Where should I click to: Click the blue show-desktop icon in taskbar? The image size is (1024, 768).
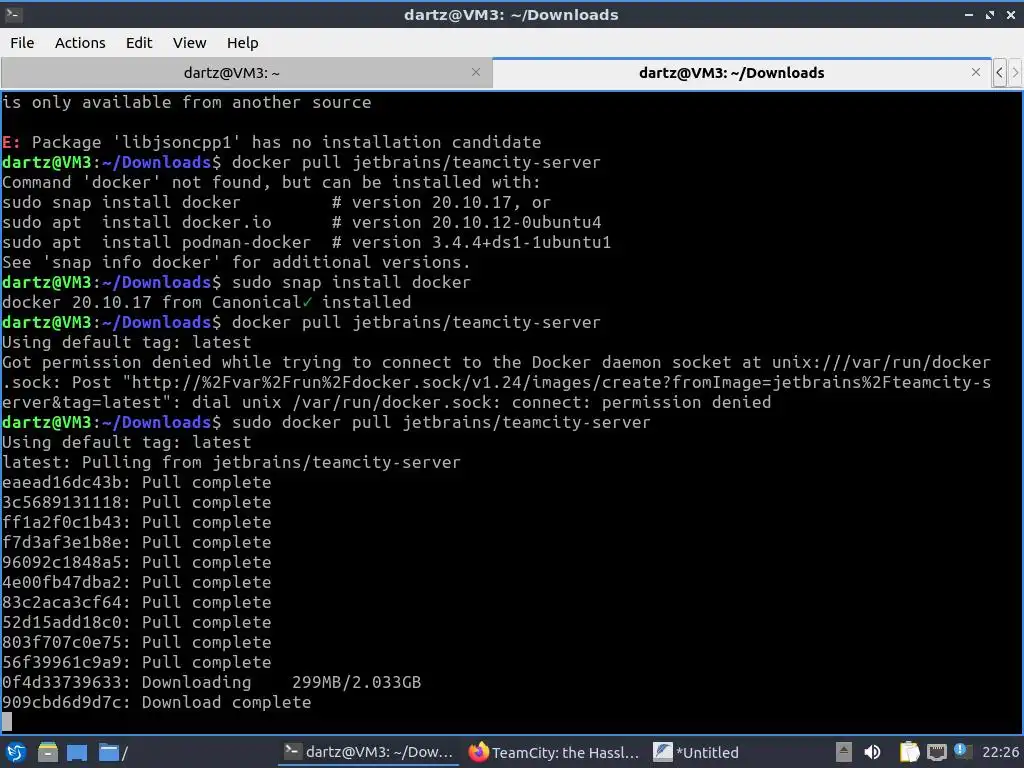click(x=77, y=752)
